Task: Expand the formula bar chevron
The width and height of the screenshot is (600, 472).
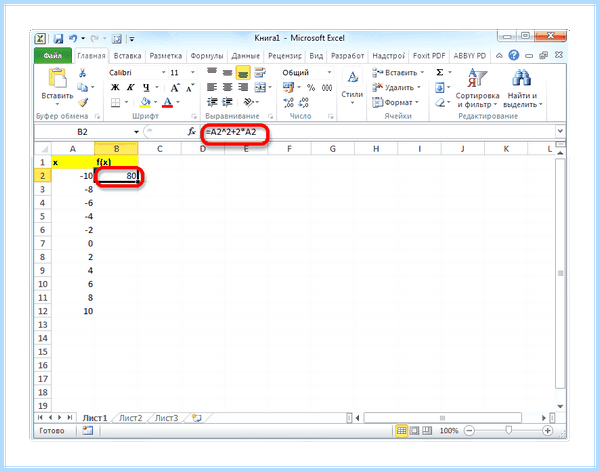Action: click(560, 131)
